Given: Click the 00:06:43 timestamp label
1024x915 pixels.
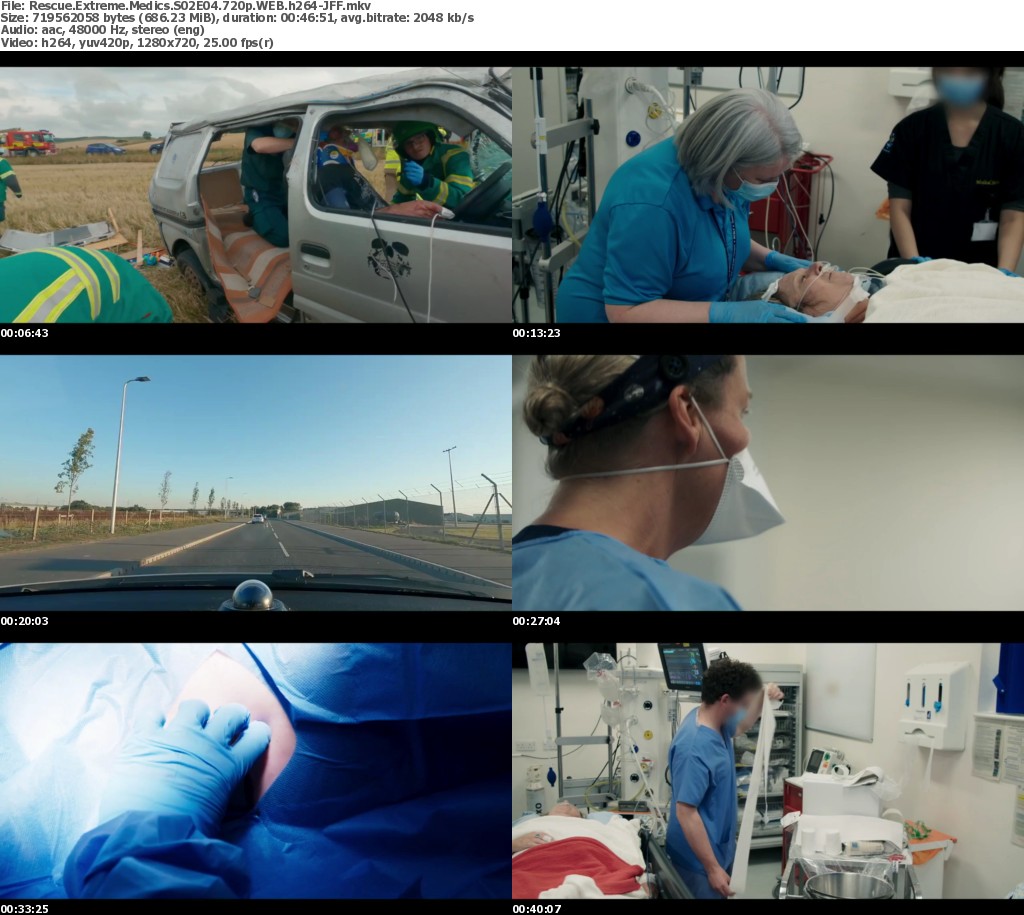Looking at the screenshot, I should tap(24, 333).
